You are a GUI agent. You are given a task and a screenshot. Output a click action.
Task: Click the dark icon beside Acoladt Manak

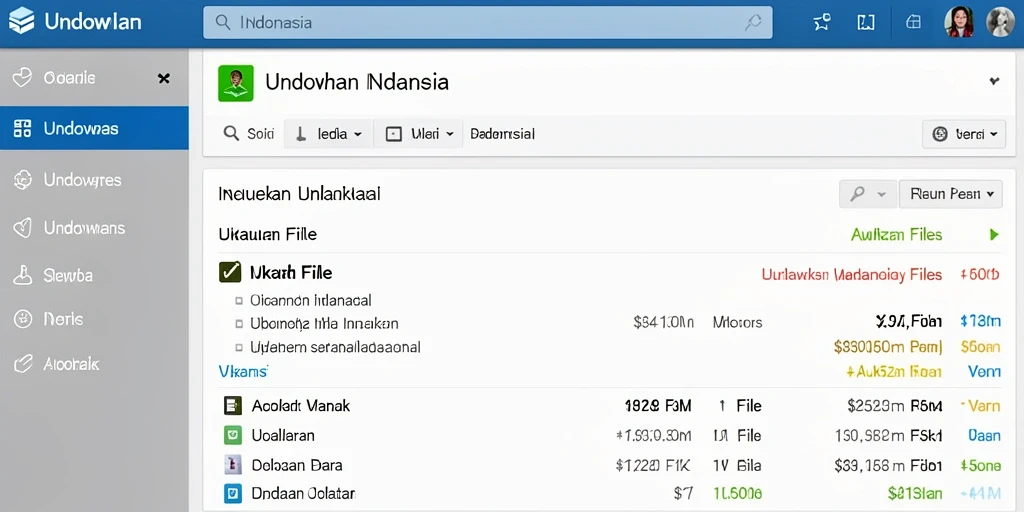coord(232,406)
